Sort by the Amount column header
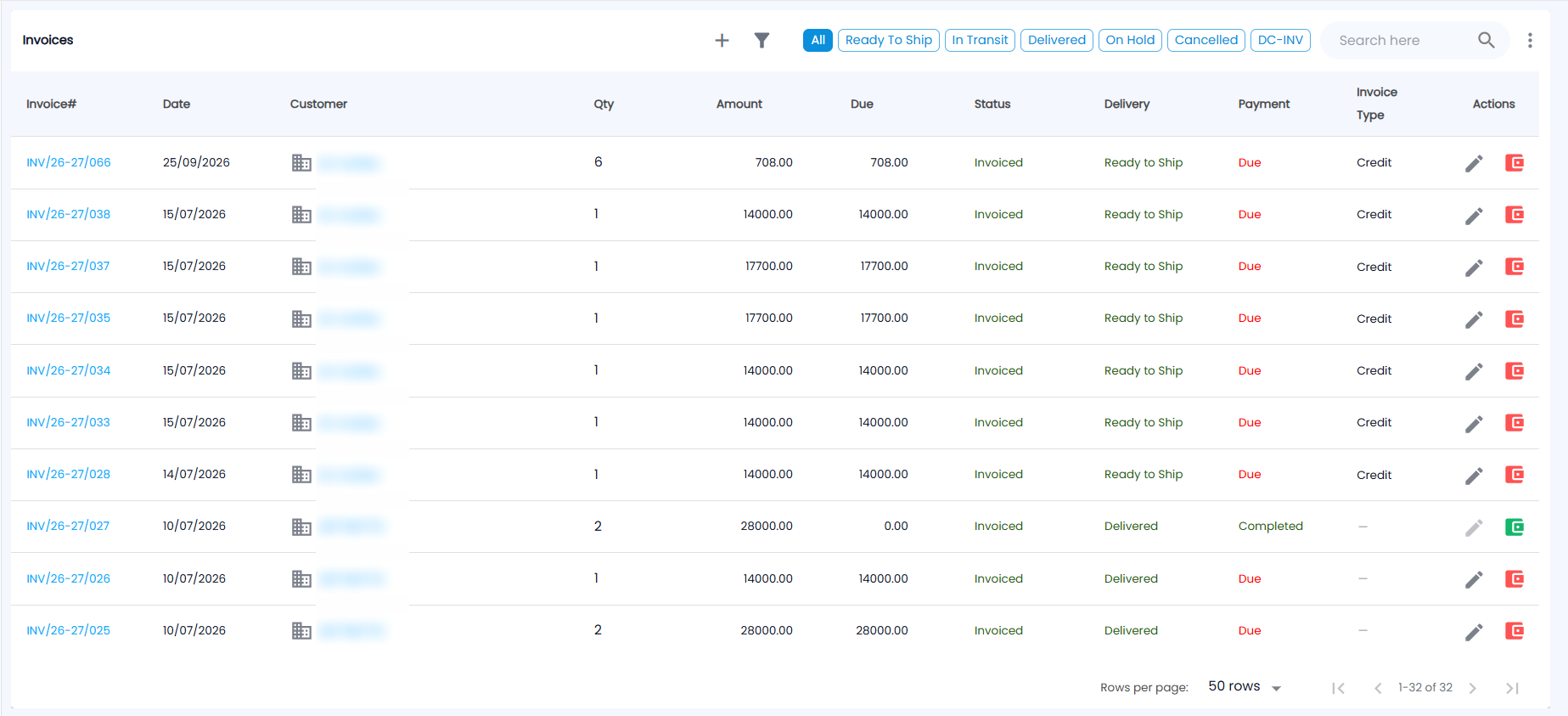Screen dimensions: 1568x716 coord(739,104)
